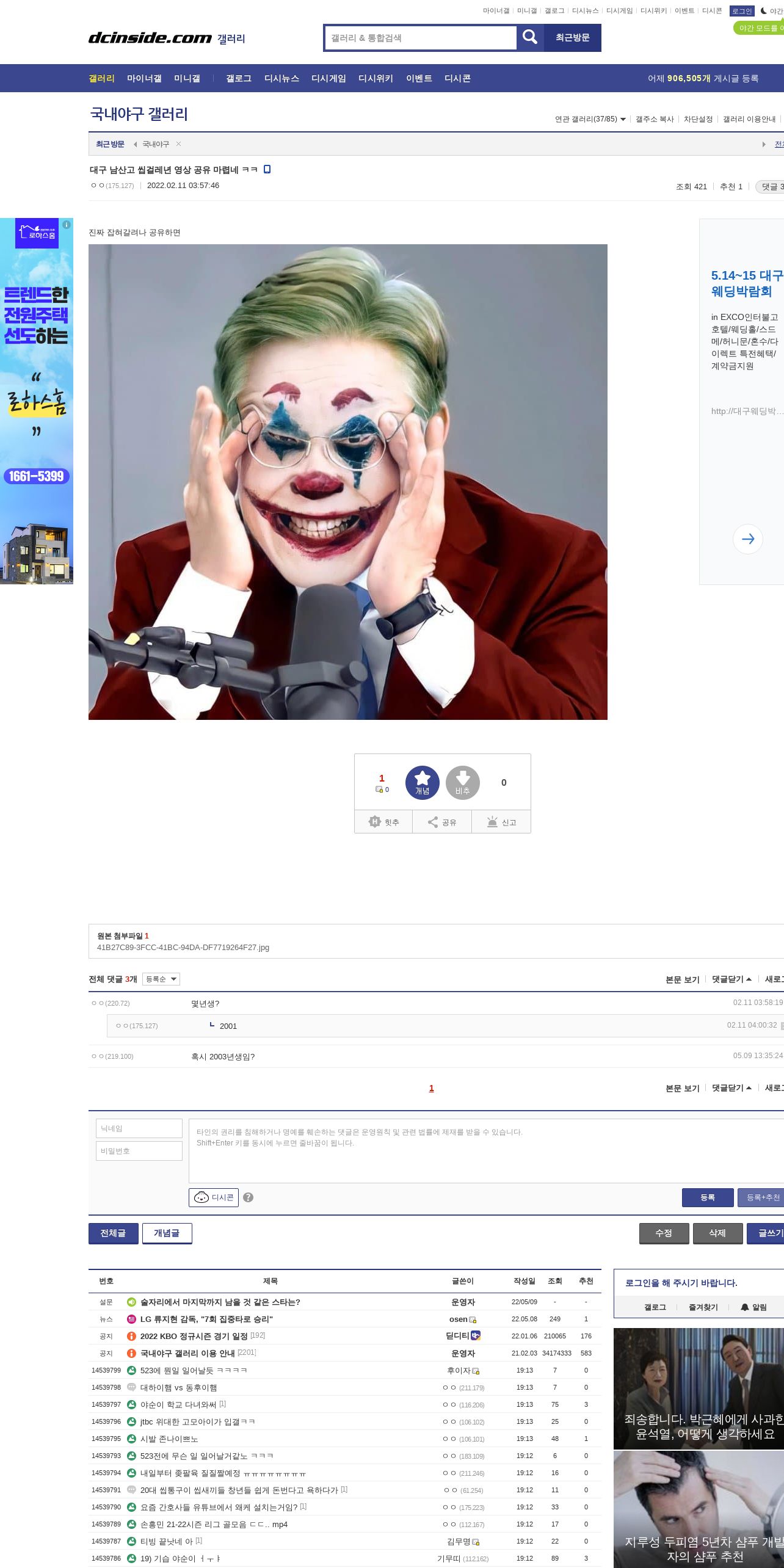Click notice icon of 2022 KBO 일정 row
The image size is (784, 1568).
coord(131,1336)
